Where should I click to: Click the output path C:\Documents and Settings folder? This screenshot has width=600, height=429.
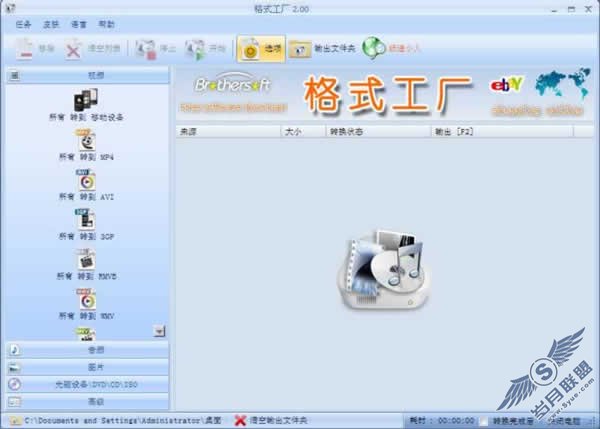(123, 421)
